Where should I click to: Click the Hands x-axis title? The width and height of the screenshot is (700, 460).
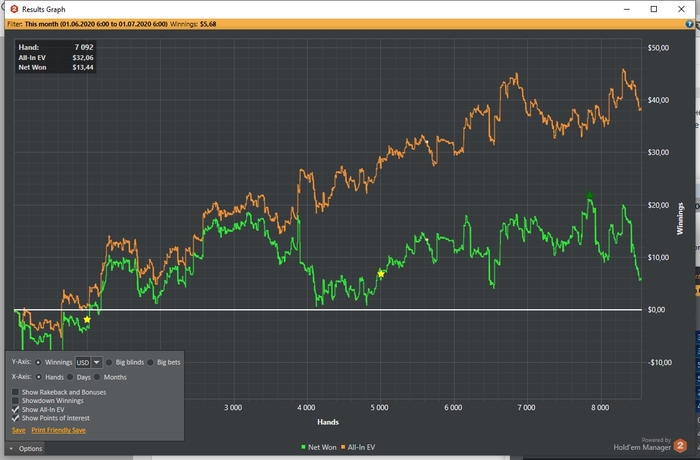pos(328,422)
